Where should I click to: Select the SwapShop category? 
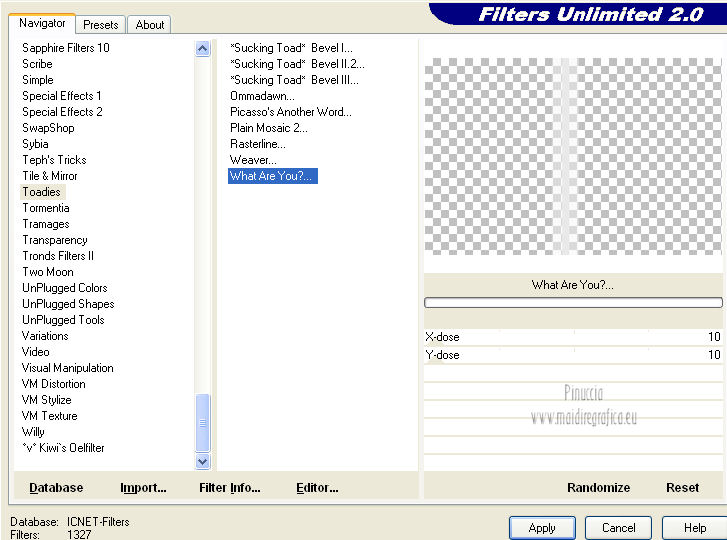point(48,128)
